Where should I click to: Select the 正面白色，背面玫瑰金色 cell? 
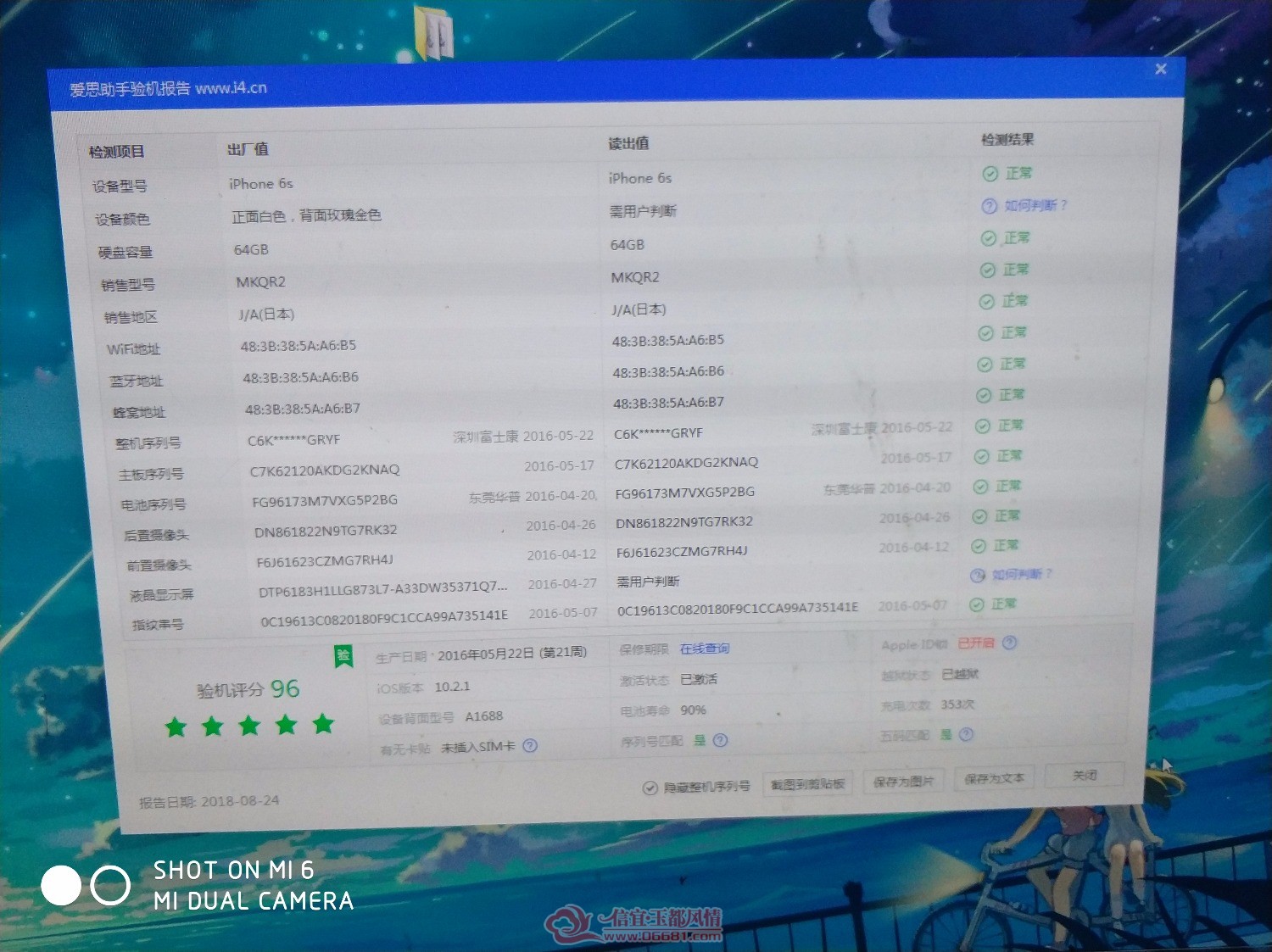tap(307, 216)
